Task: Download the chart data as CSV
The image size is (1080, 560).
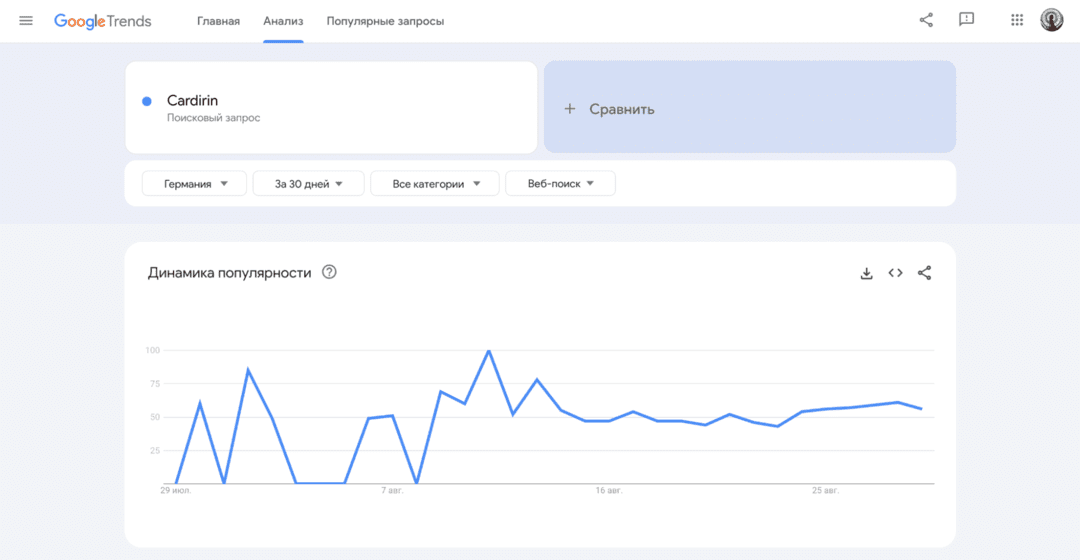Action: tap(866, 273)
